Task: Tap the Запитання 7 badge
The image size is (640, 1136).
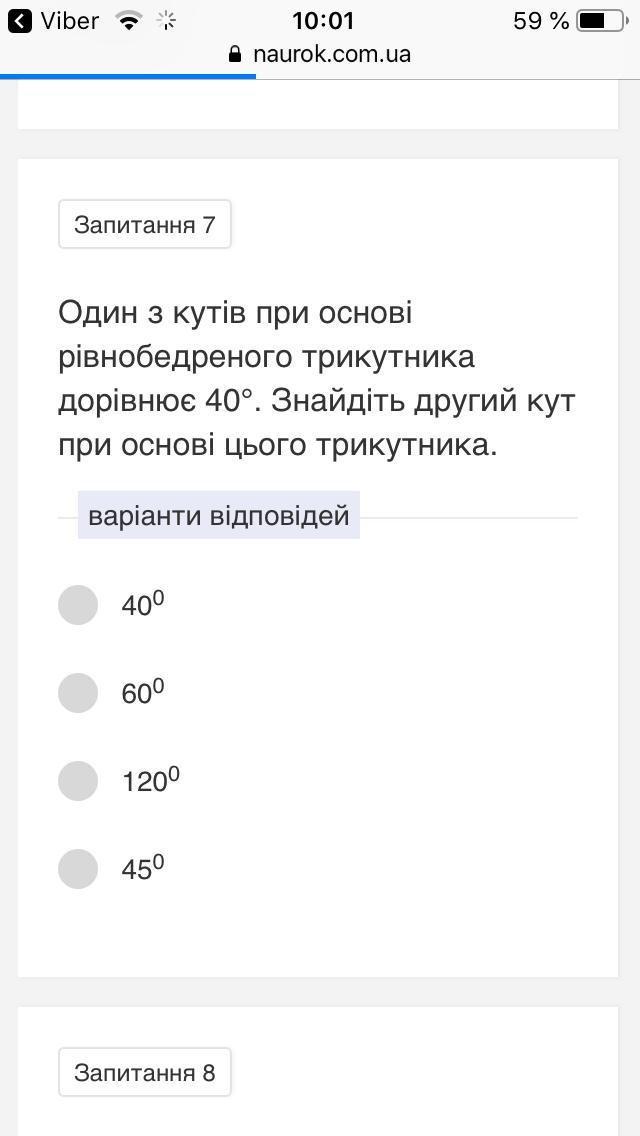Action: 145,224
